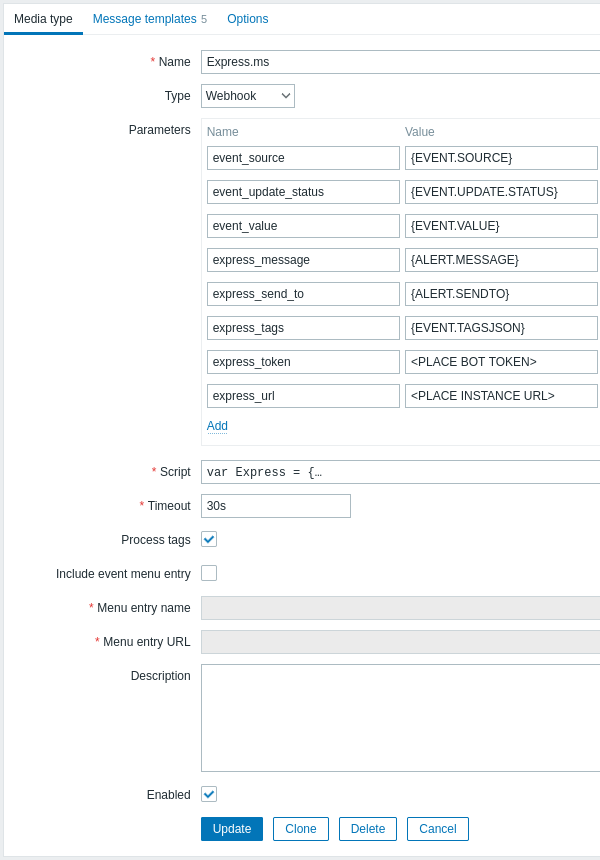This screenshot has width=600, height=860.
Task: Delete the Express.ms media type
Action: [368, 829]
